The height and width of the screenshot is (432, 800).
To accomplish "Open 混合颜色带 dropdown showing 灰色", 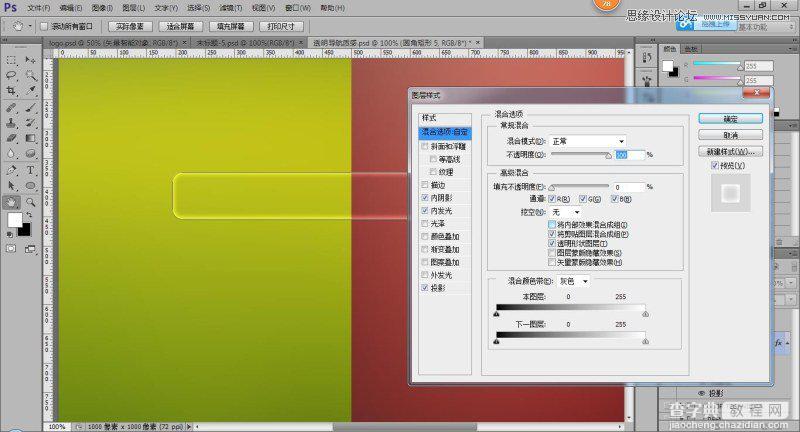I will pos(574,281).
